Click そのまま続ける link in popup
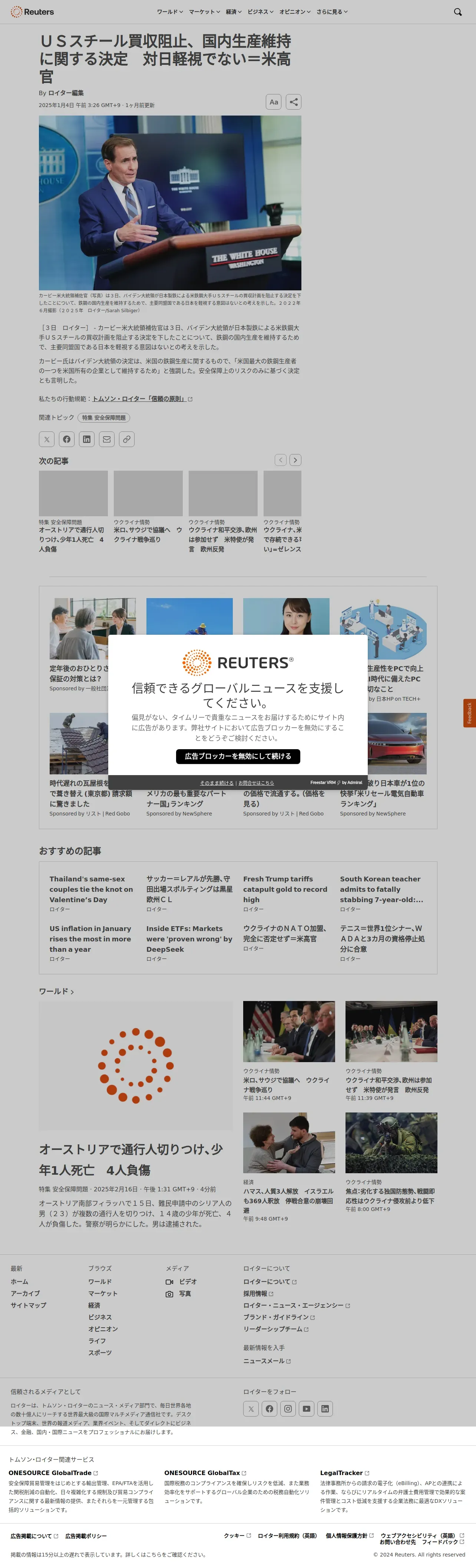This screenshot has height=1568, width=476. 216,783
